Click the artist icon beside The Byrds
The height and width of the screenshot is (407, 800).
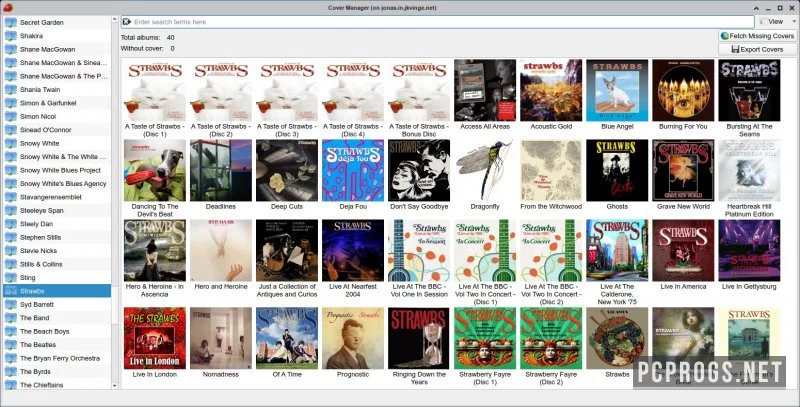click(x=11, y=372)
